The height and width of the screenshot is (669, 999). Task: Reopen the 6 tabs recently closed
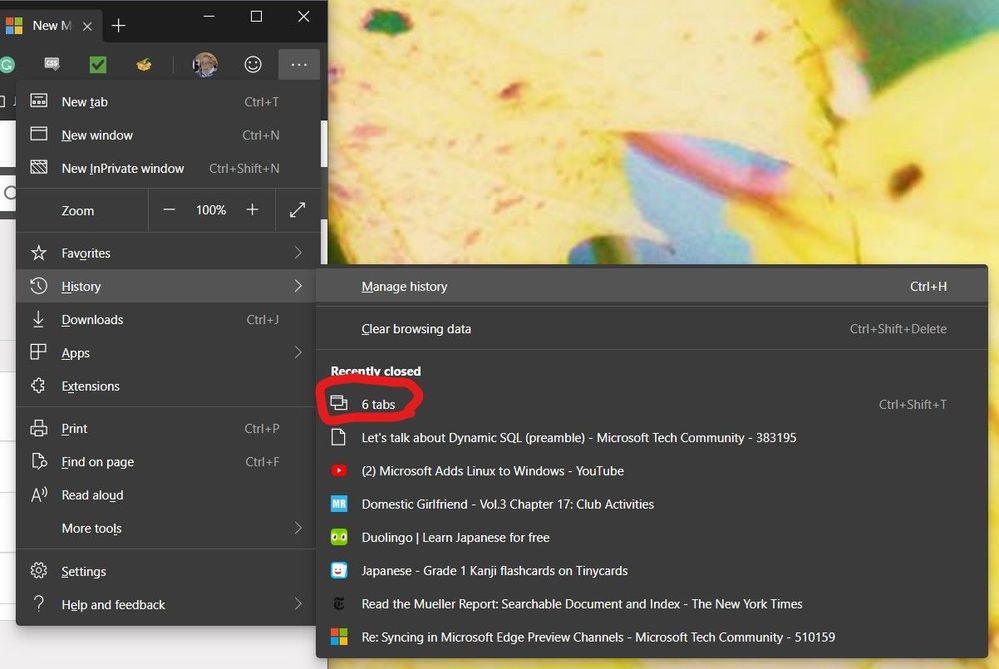[652, 405]
